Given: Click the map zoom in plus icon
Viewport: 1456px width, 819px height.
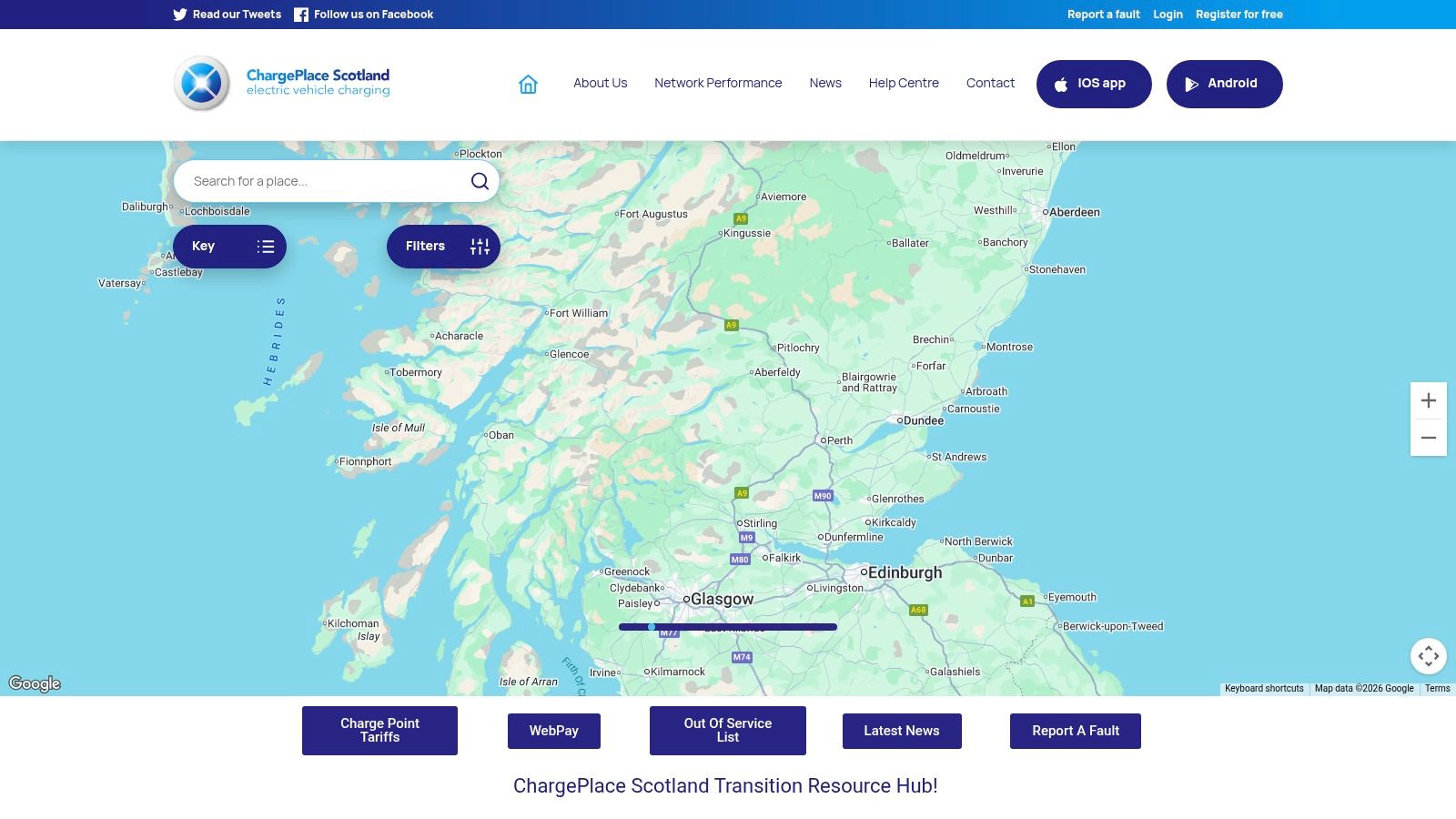Looking at the screenshot, I should [1429, 400].
